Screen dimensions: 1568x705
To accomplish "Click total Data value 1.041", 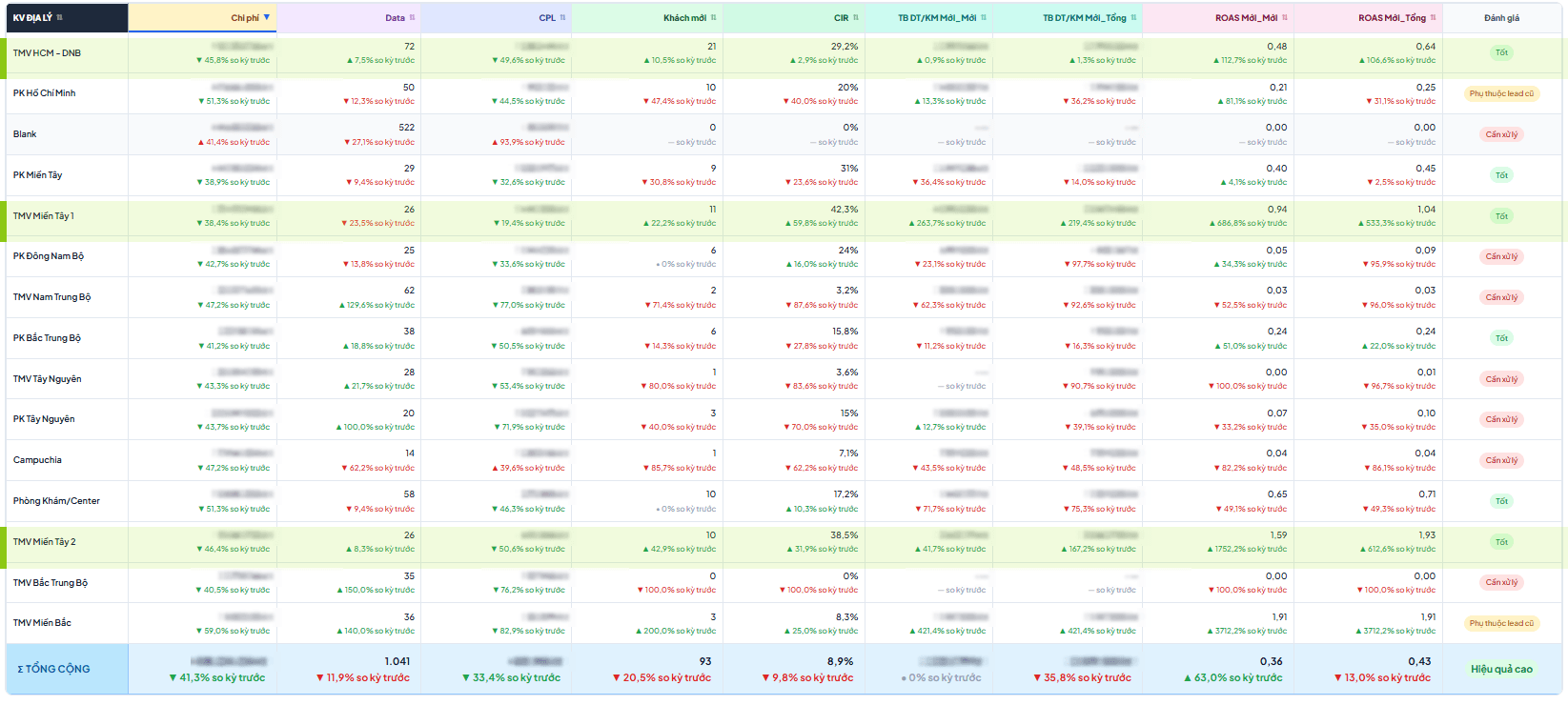I will [397, 661].
